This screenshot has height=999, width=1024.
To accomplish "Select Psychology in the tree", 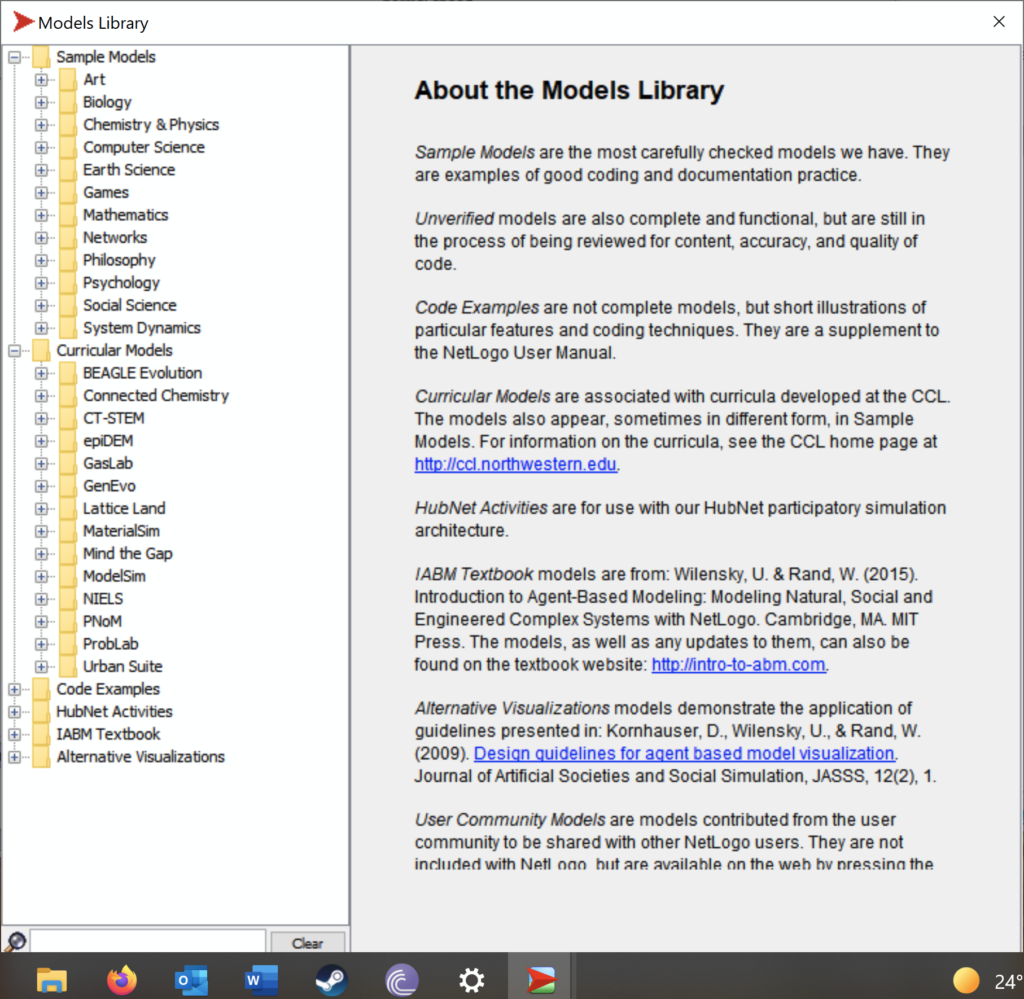I will tap(121, 283).
